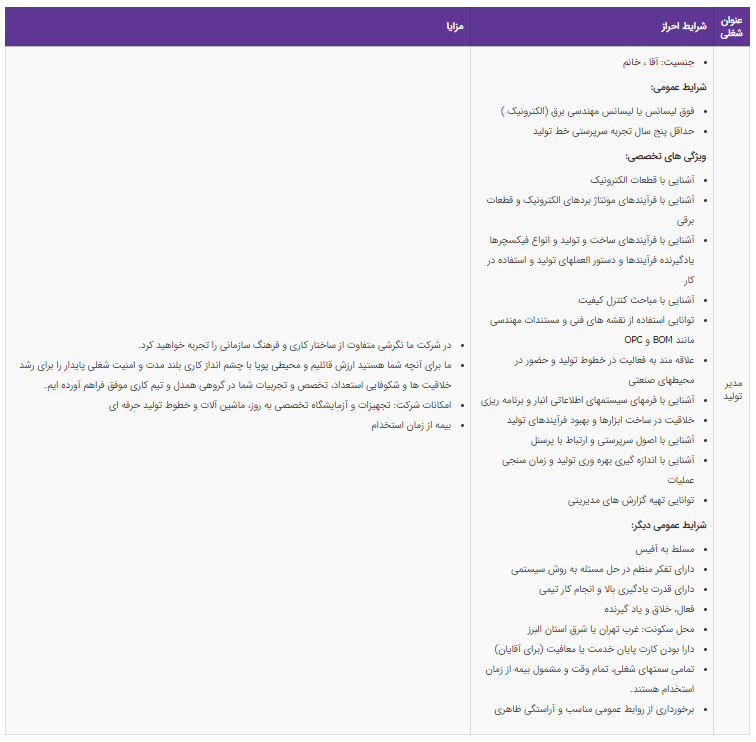Viewport: 756px width, 742px height.
Task: Click the line 'علاقه مند به فعالیت در خطوط تولید'
Action: 604,370
